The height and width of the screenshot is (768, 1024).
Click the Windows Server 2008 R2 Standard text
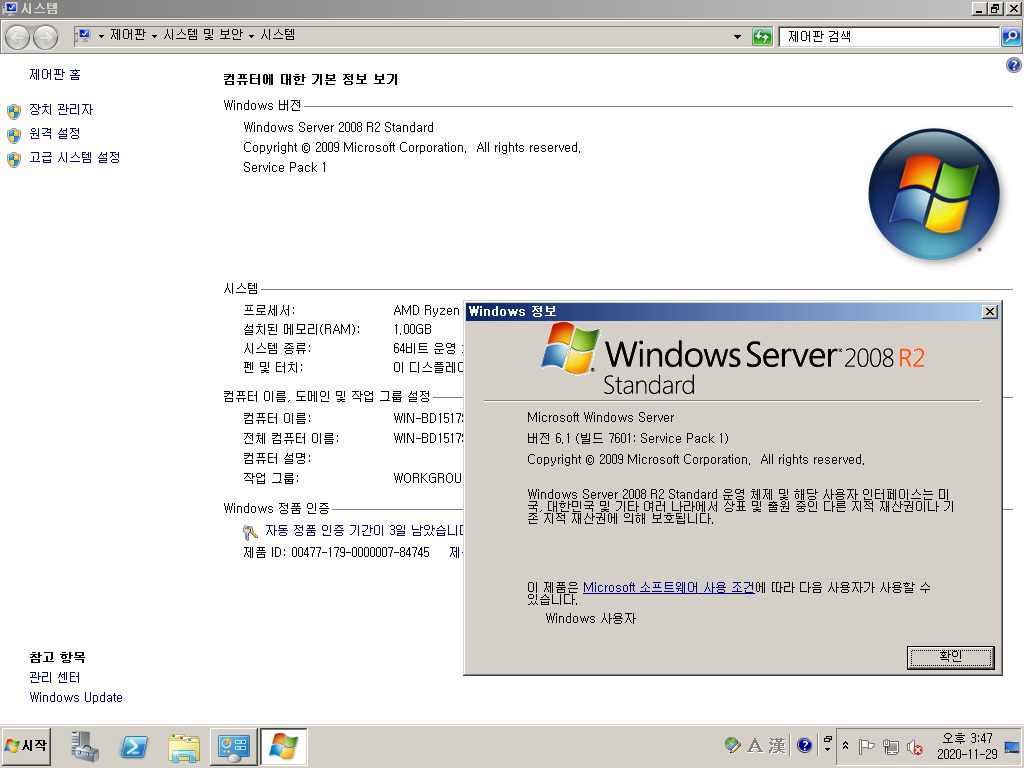[x=338, y=127]
